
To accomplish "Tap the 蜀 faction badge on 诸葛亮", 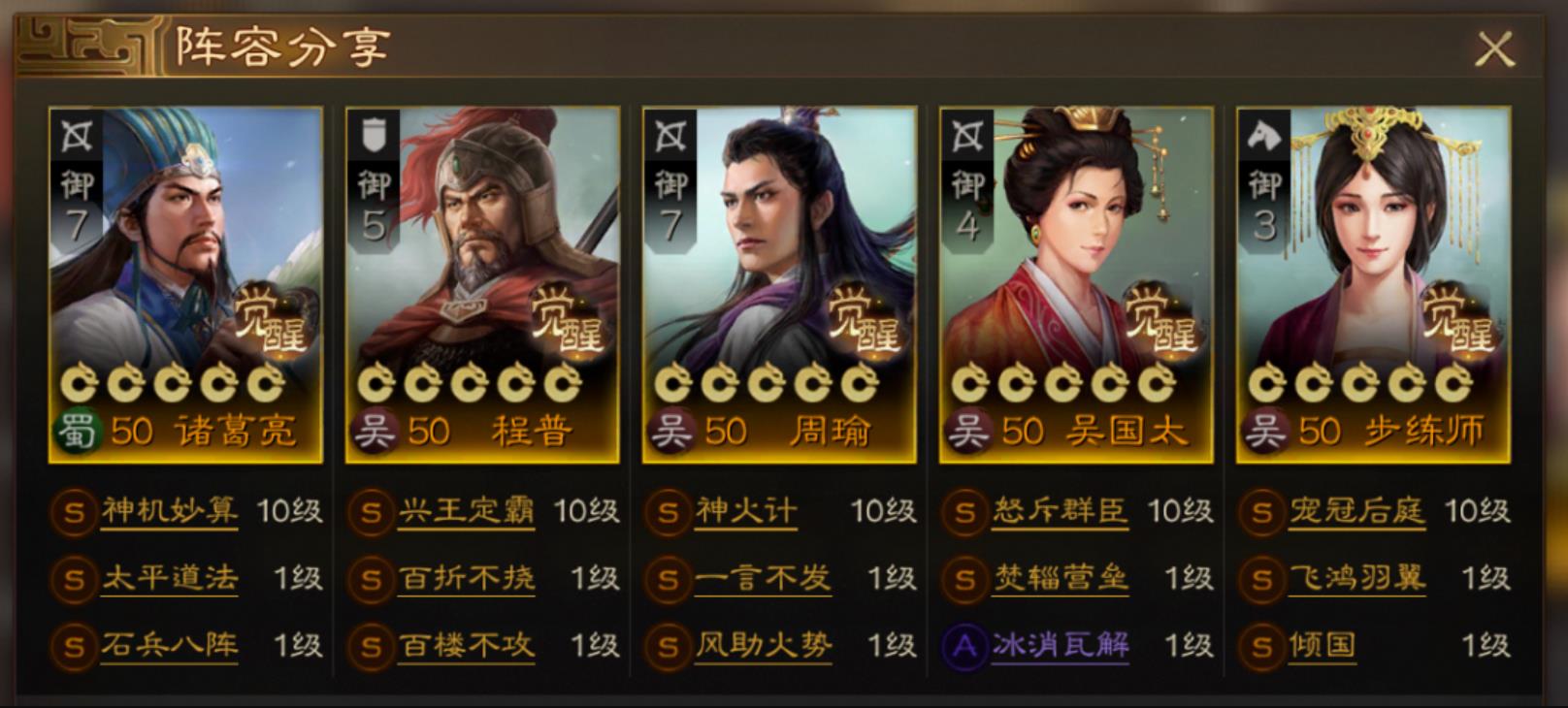I will 77,431.
